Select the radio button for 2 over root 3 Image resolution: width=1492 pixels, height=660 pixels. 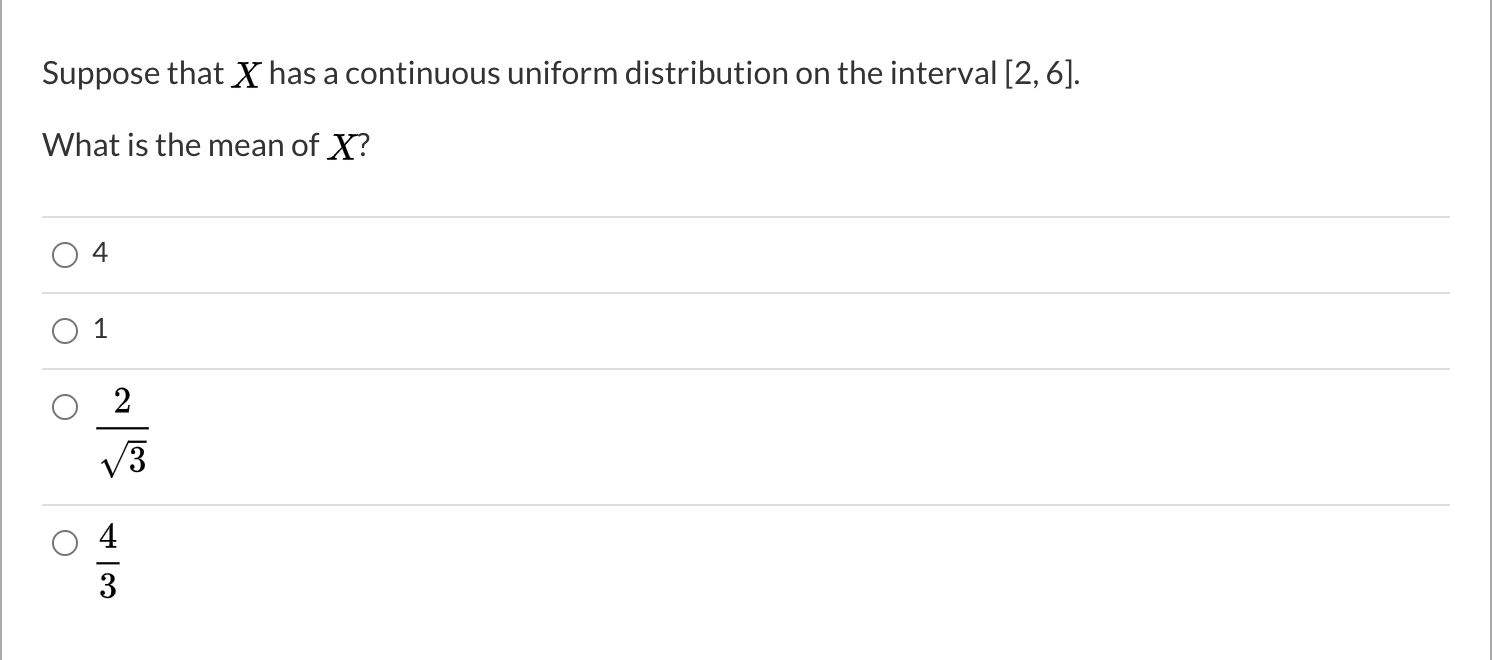pyautogui.click(x=65, y=407)
